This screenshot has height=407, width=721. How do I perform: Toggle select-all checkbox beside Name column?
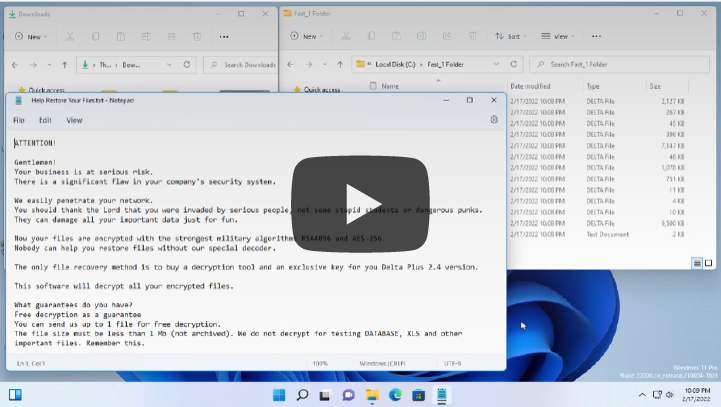(x=373, y=86)
